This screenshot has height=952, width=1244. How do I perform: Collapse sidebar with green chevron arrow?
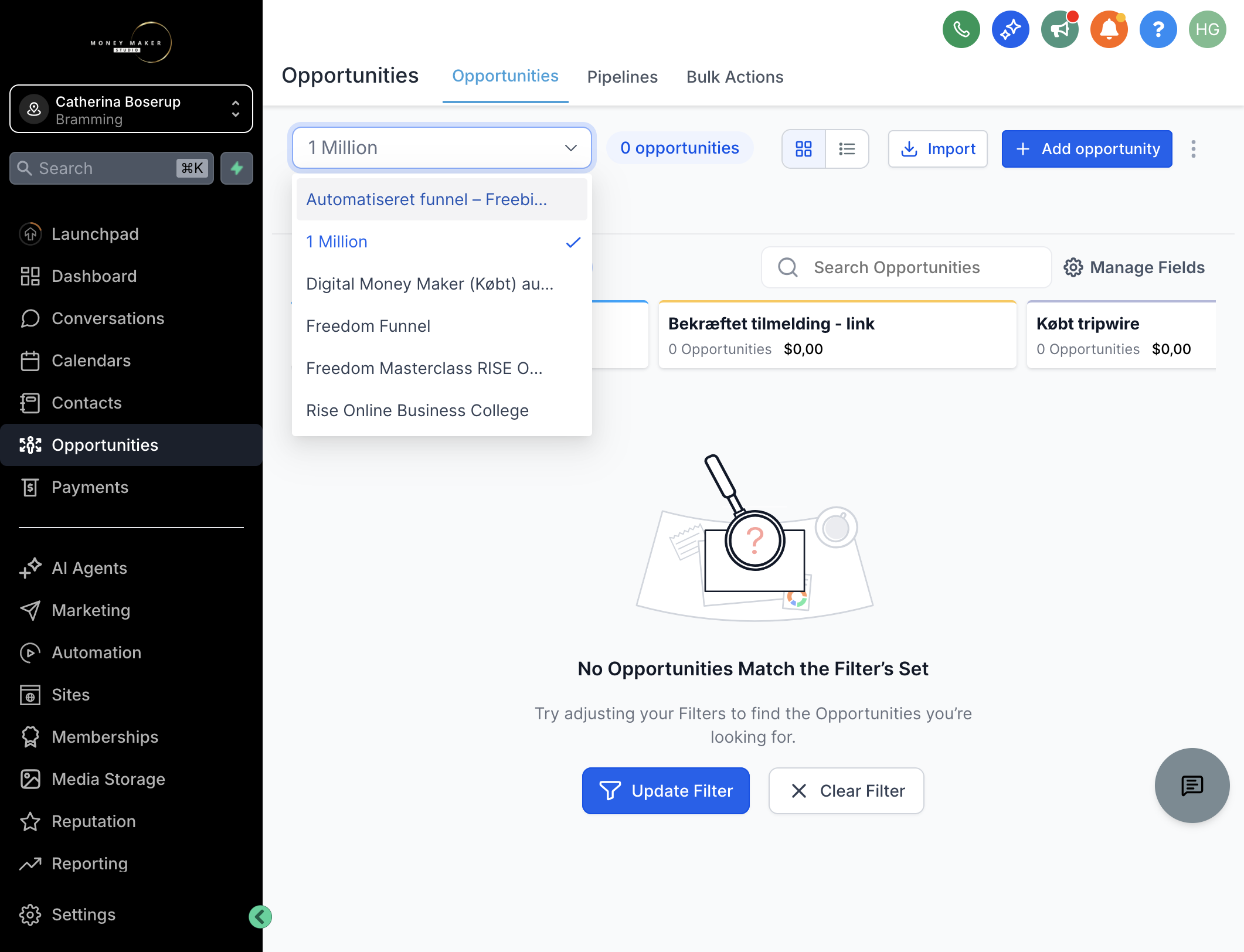pyautogui.click(x=260, y=916)
